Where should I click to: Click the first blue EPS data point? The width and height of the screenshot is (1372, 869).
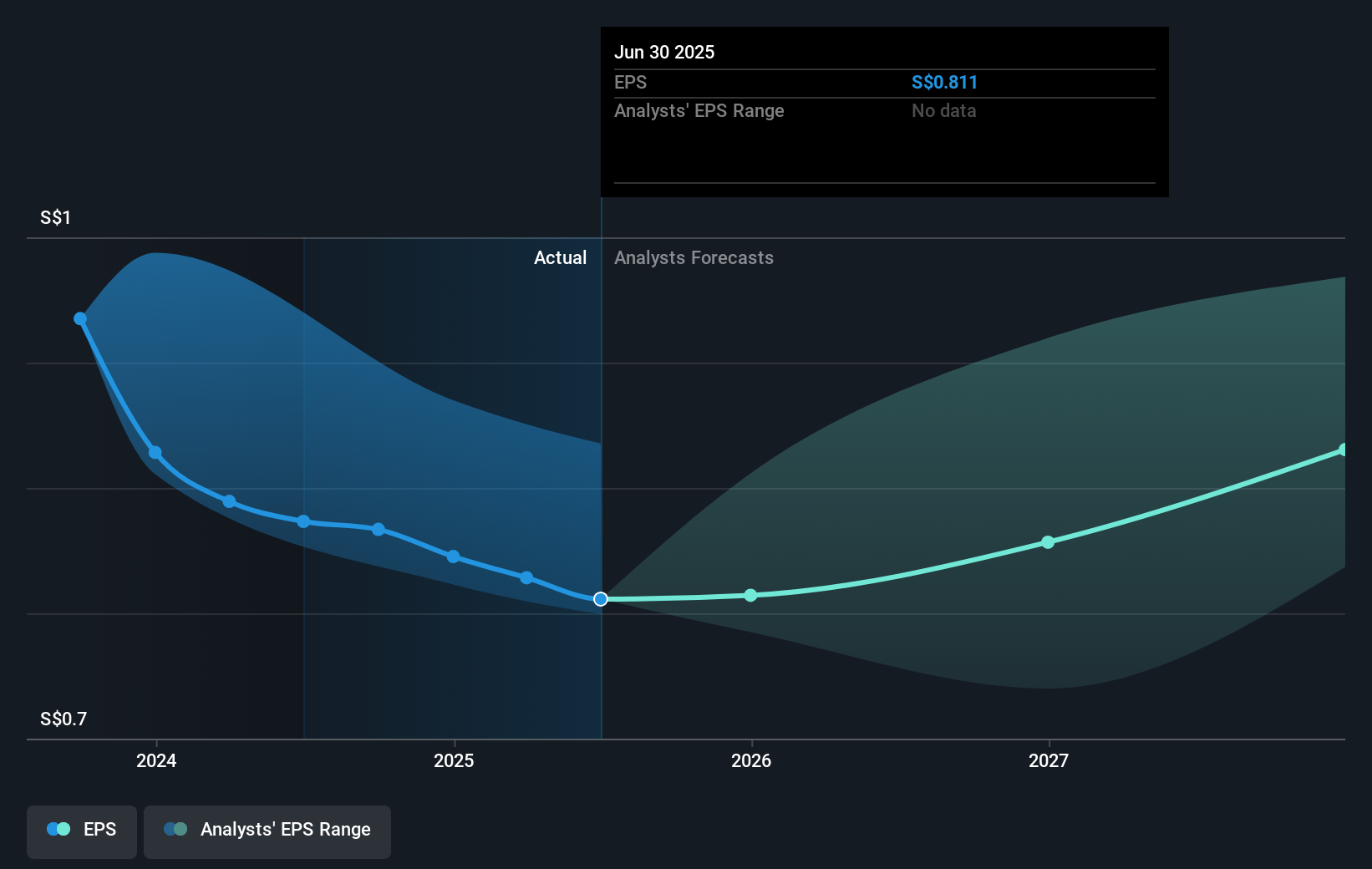80,318
